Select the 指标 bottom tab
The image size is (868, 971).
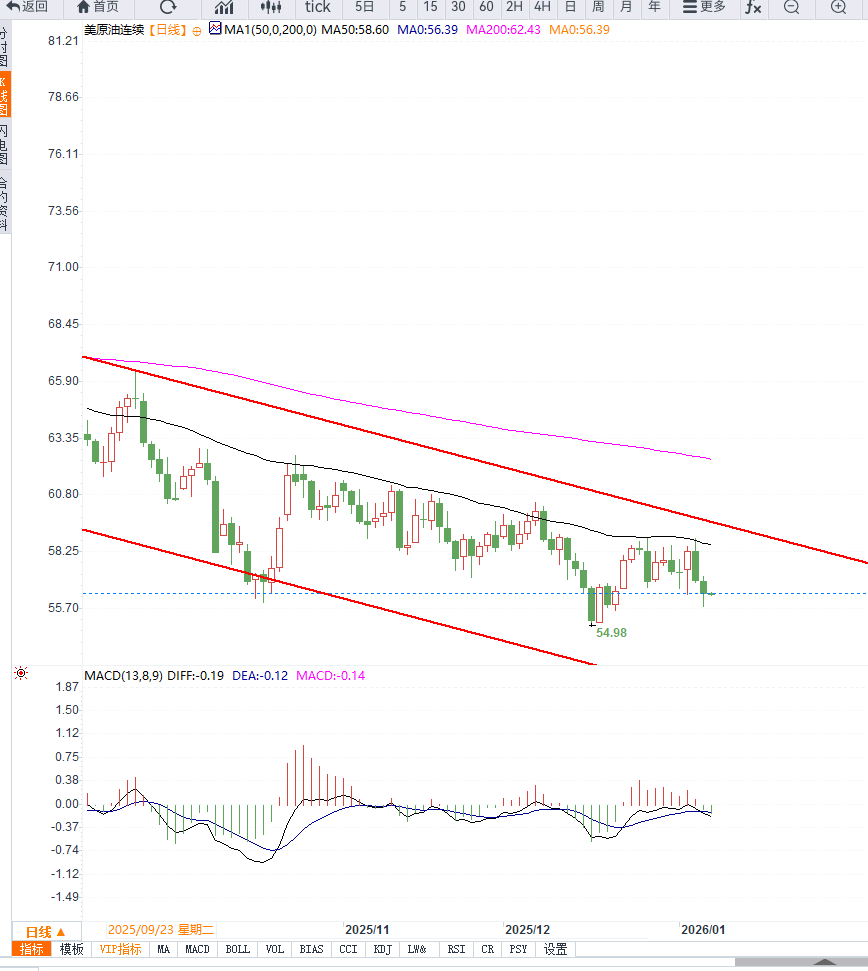pyautogui.click(x=32, y=949)
